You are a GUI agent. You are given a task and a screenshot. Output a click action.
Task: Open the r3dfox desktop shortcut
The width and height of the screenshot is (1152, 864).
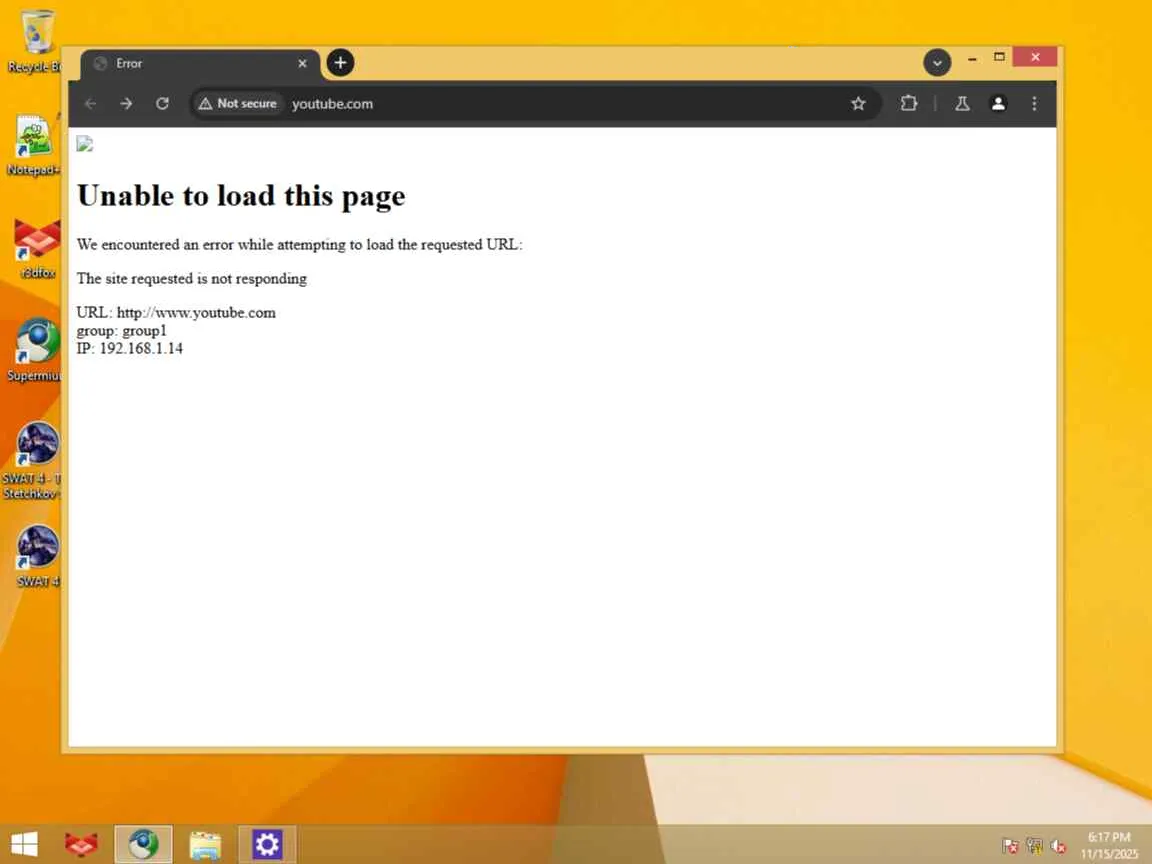[x=37, y=248]
